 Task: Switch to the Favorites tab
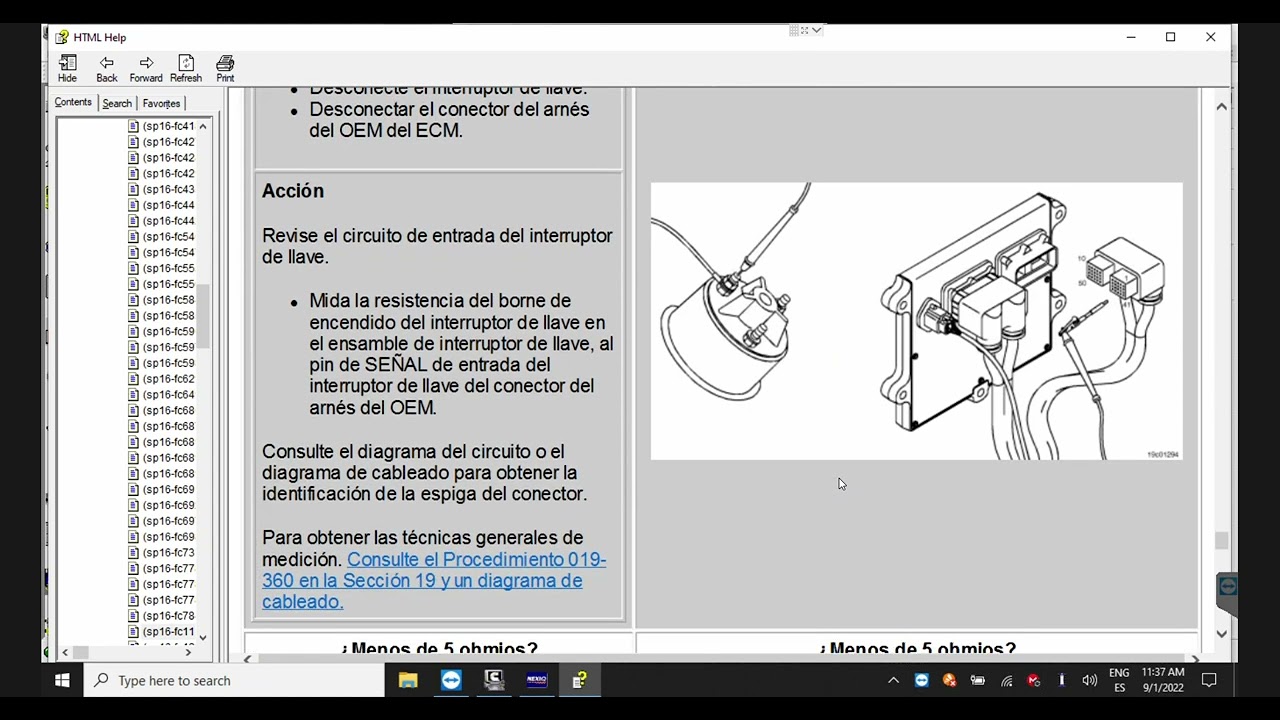tap(161, 103)
